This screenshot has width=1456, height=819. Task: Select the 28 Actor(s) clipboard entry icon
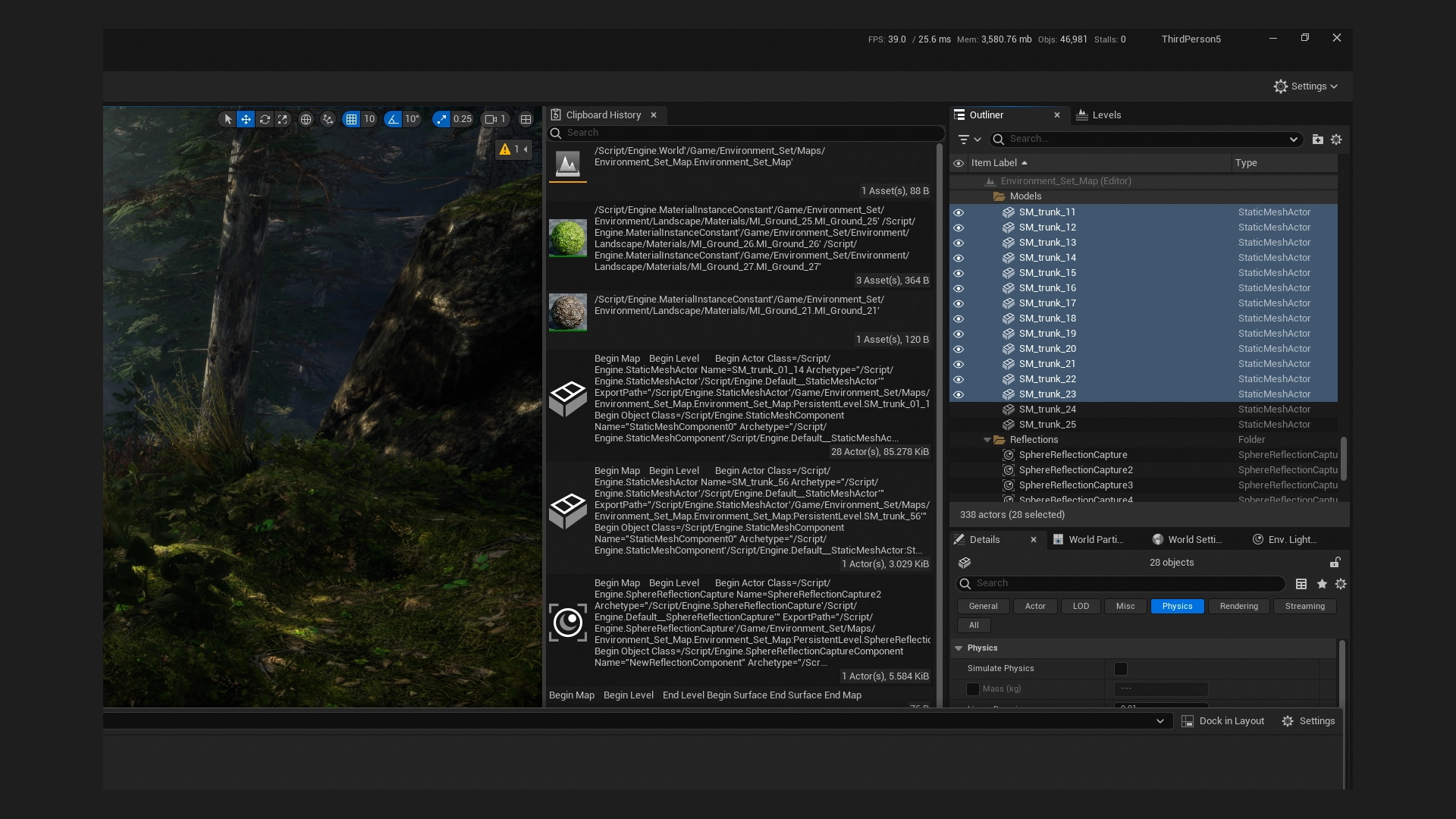(x=568, y=398)
